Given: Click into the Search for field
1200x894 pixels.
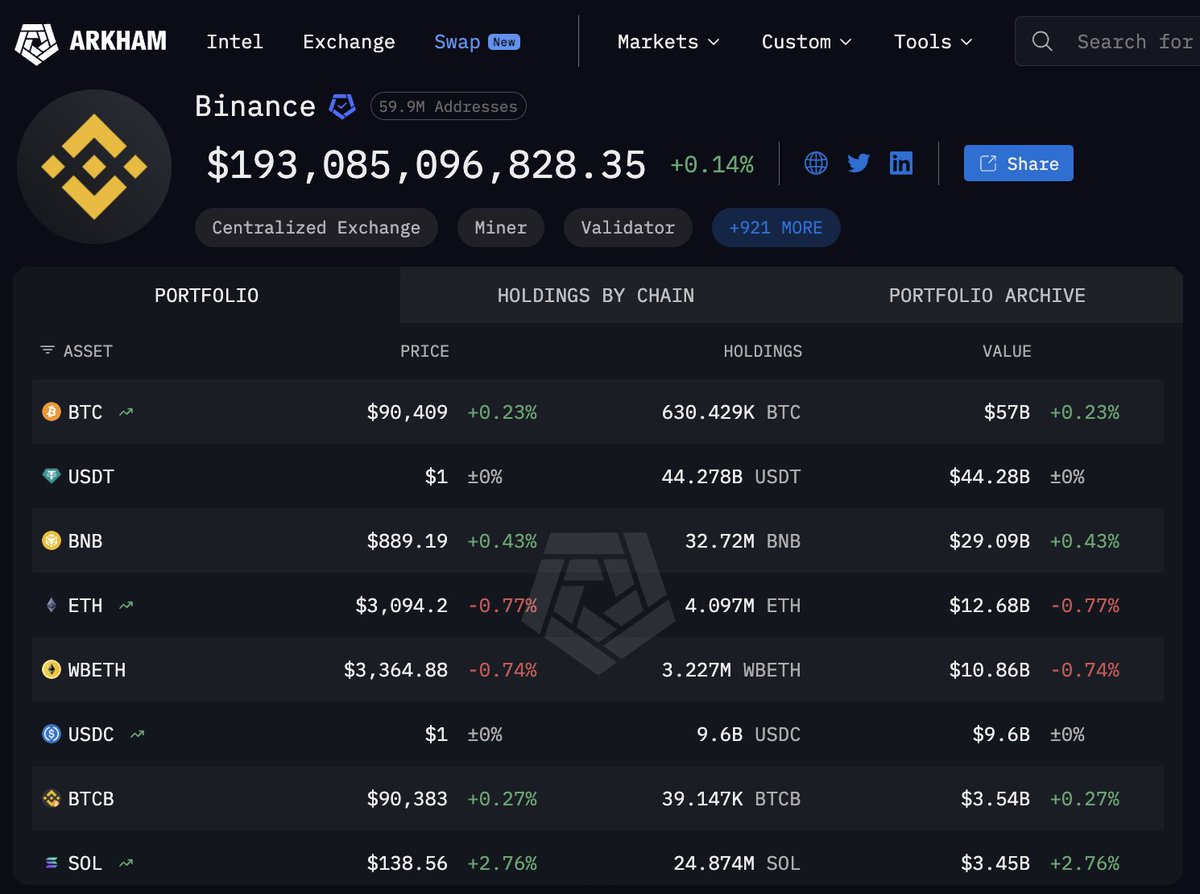Looking at the screenshot, I should click(x=1108, y=41).
